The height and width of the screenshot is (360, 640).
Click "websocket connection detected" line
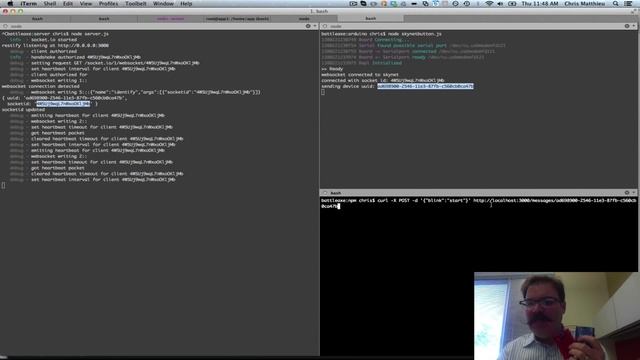point(41,86)
